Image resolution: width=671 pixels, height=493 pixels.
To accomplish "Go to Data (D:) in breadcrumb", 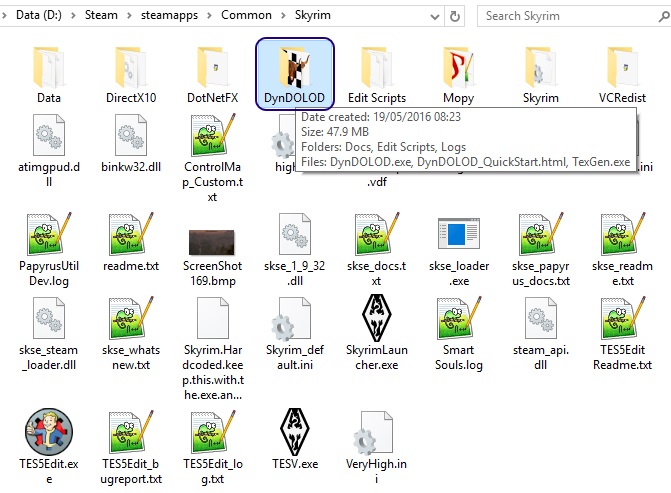I will pyautogui.click(x=39, y=15).
